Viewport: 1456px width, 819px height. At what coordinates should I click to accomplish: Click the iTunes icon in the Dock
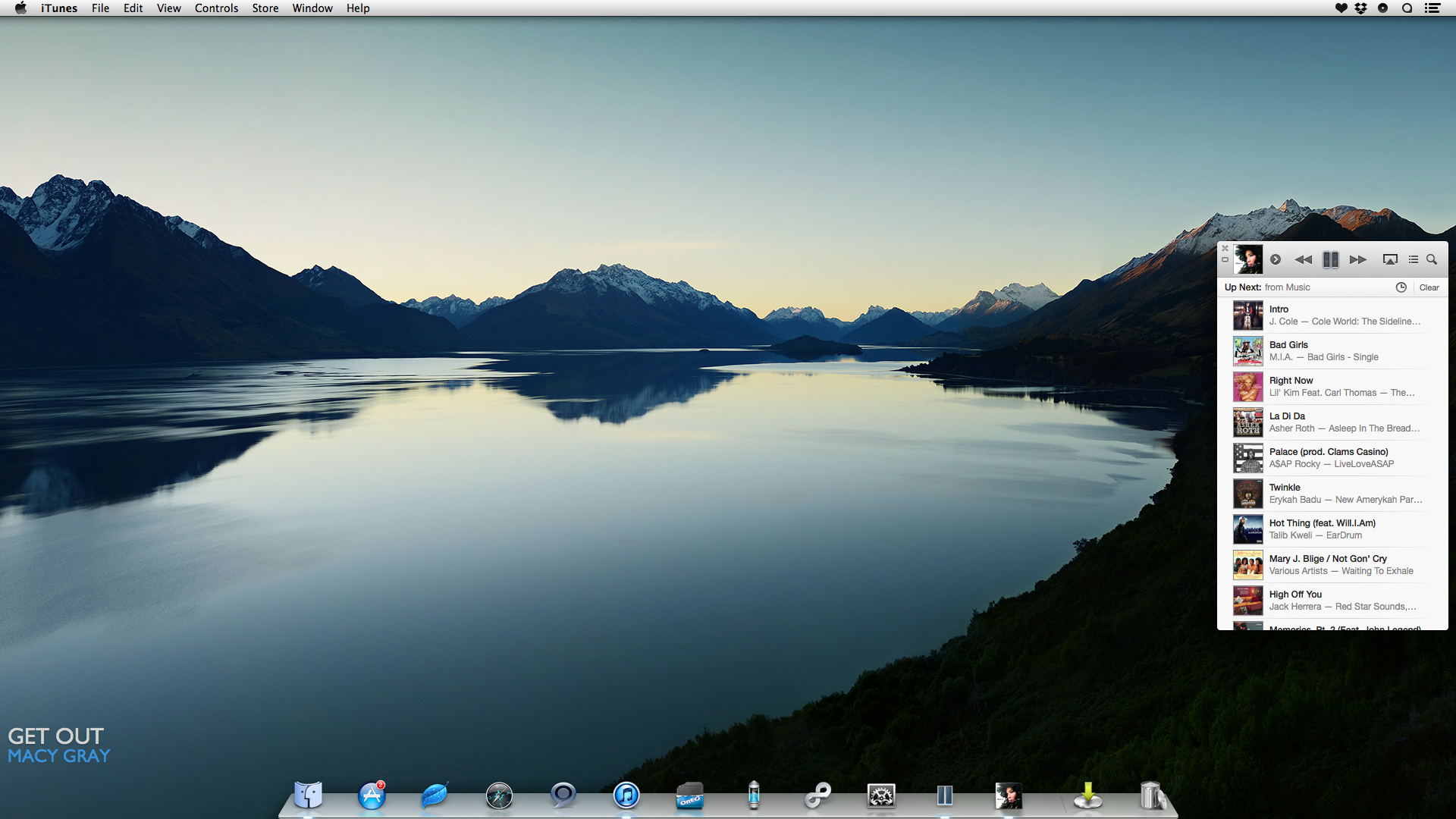(626, 795)
